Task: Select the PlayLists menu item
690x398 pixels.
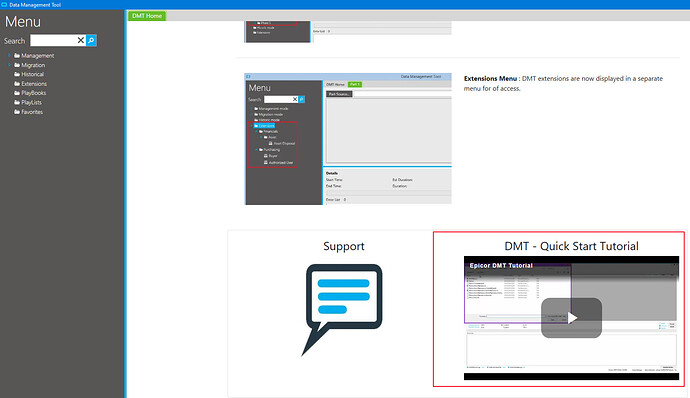Action: [31, 103]
